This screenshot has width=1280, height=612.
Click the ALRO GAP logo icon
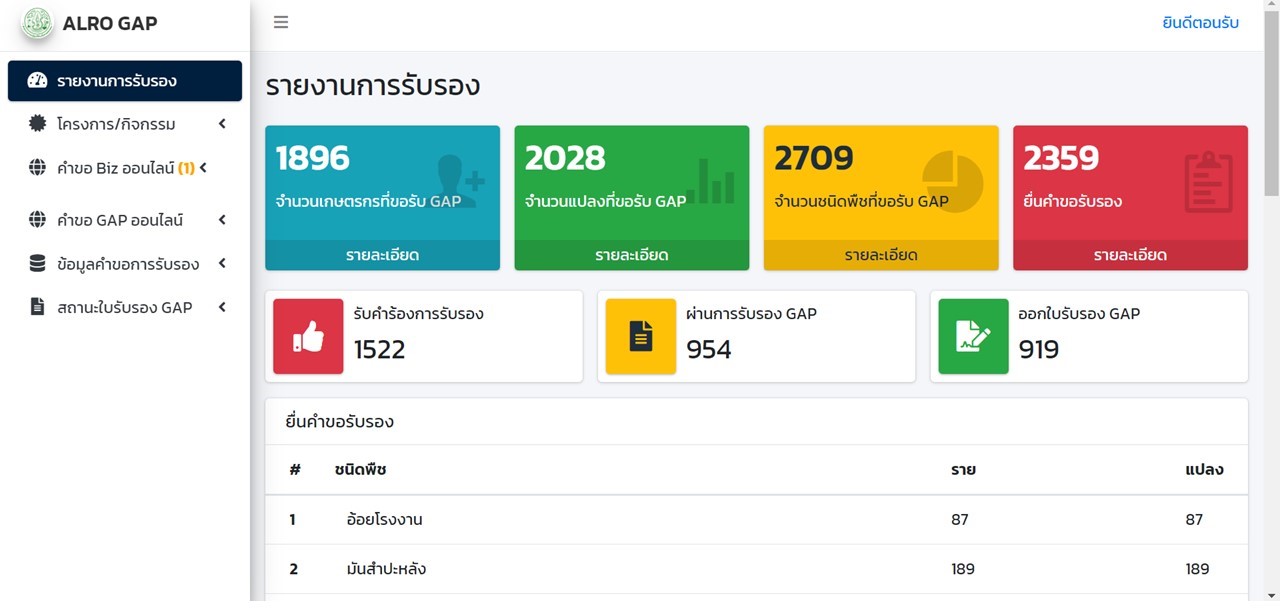point(37,23)
